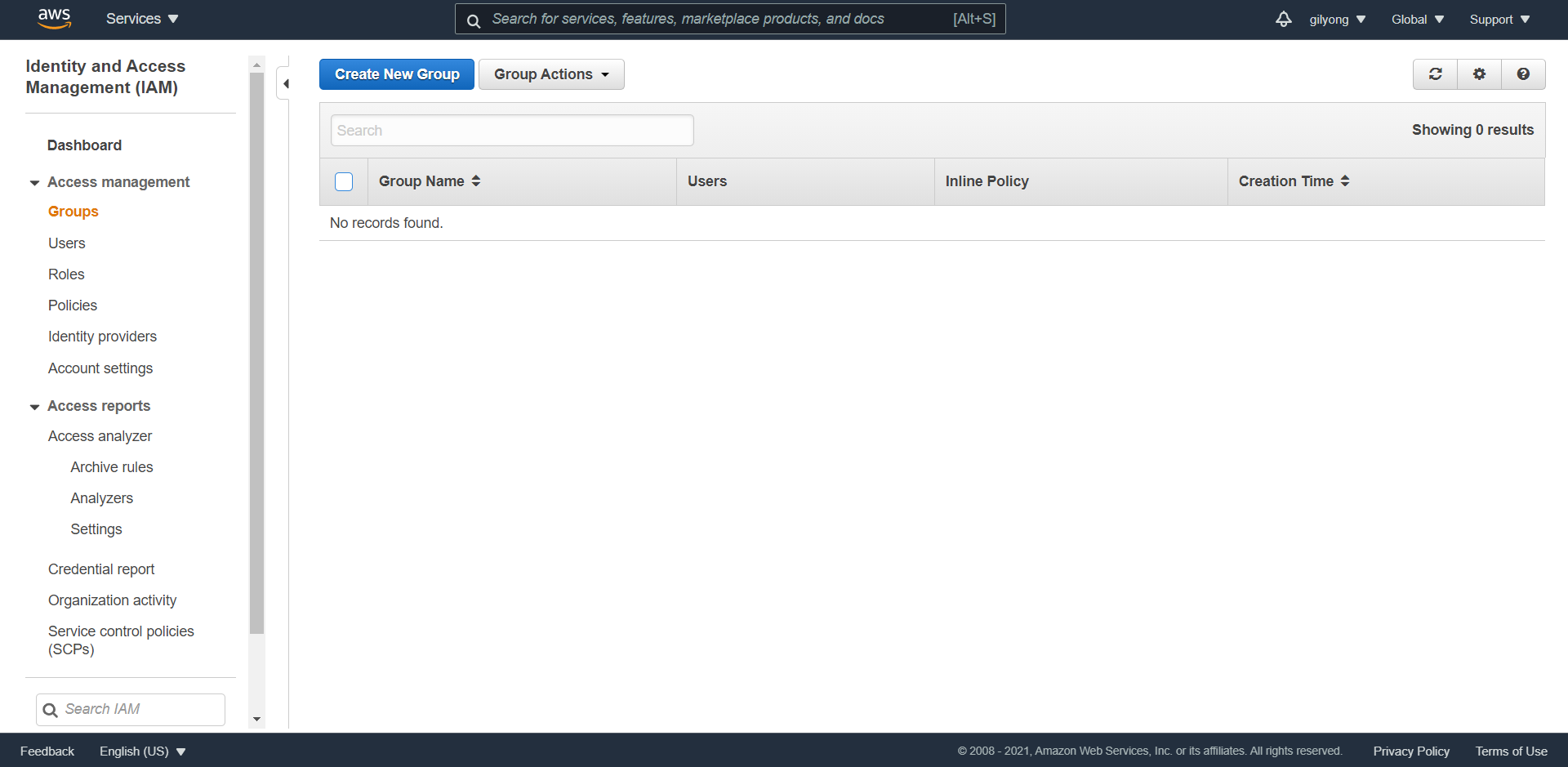Click Create New Group button
This screenshot has width=1568, height=767.
coord(397,74)
